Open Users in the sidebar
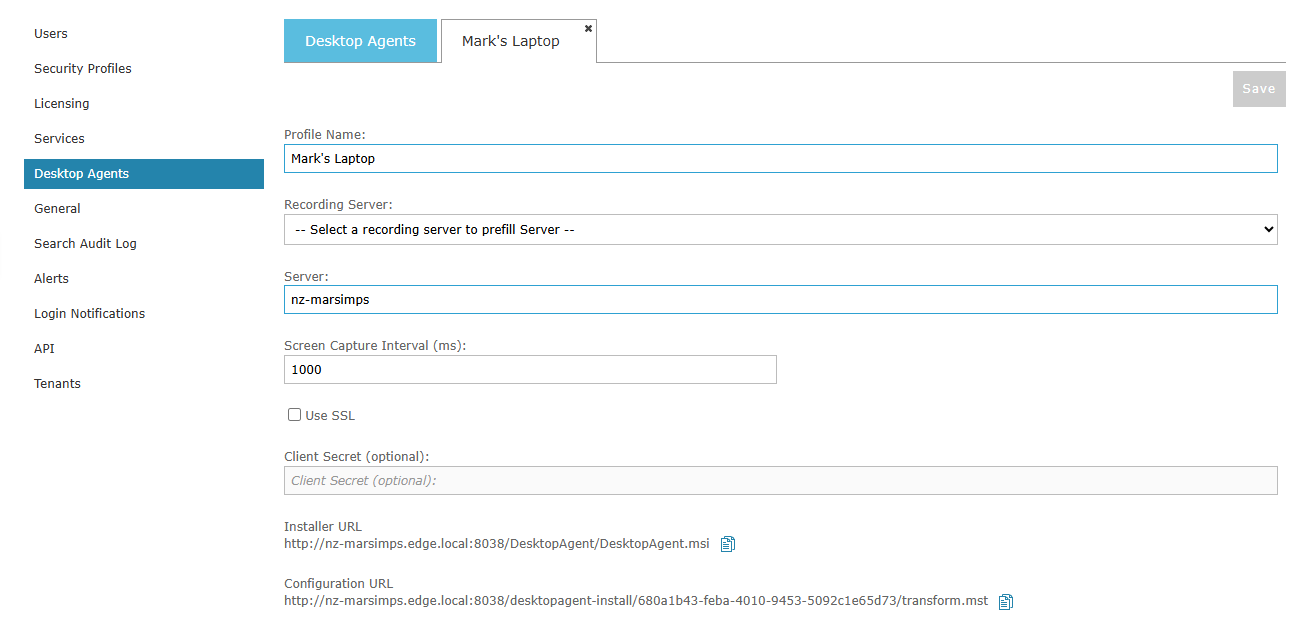The width and height of the screenshot is (1305, 642). (x=51, y=33)
